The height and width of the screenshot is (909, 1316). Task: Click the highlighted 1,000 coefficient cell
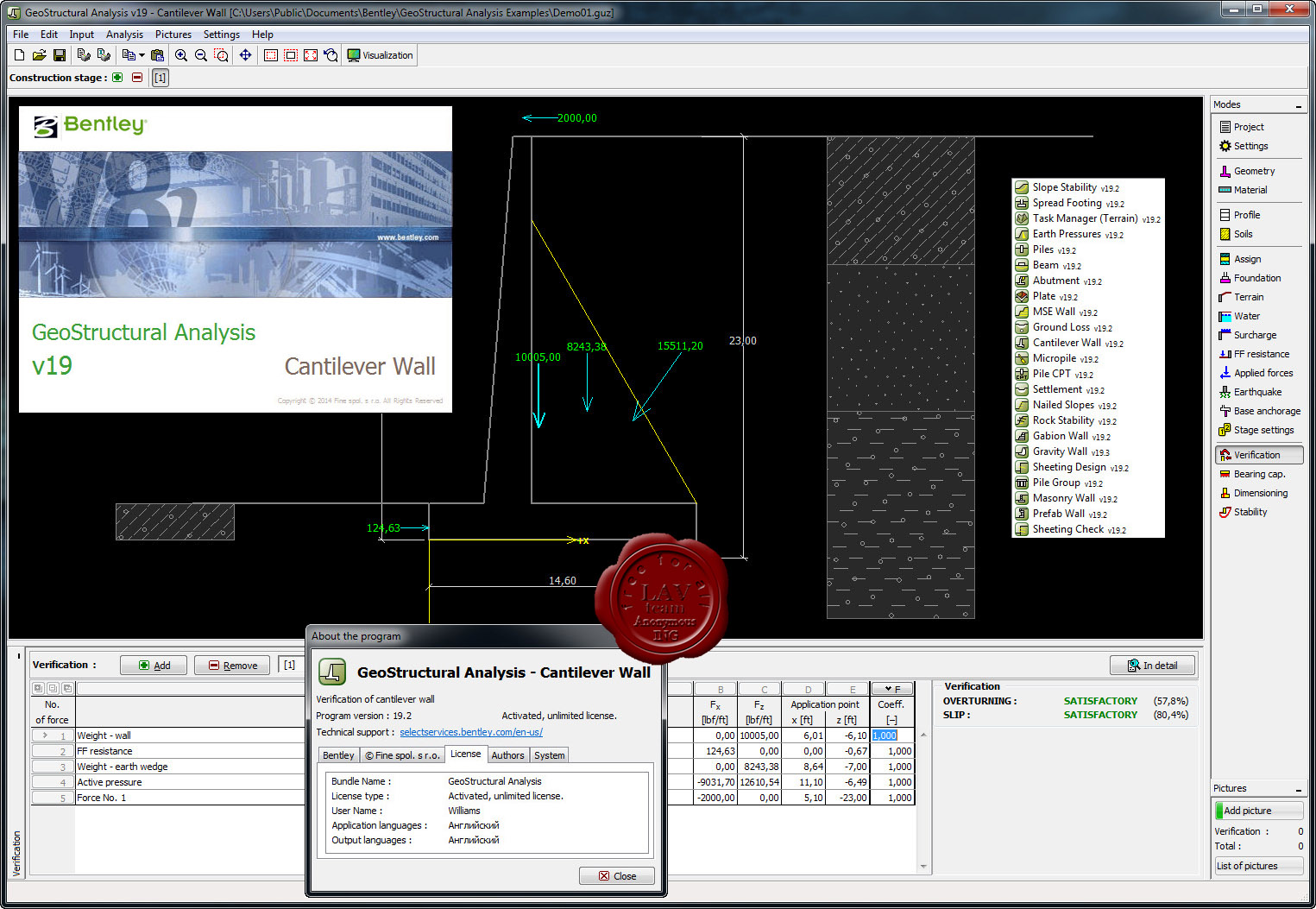pyautogui.click(x=892, y=735)
